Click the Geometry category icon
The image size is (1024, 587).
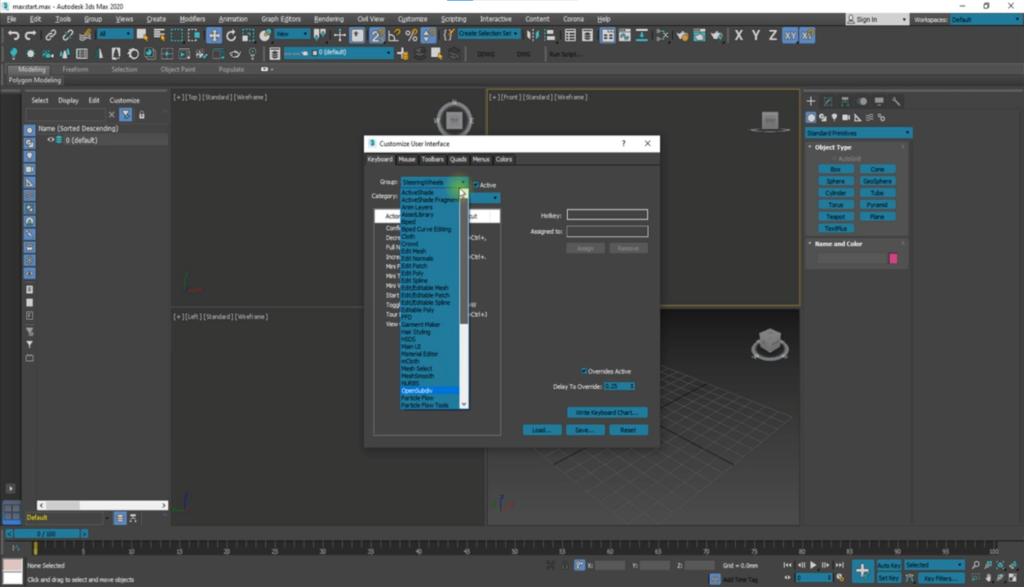(x=810, y=118)
